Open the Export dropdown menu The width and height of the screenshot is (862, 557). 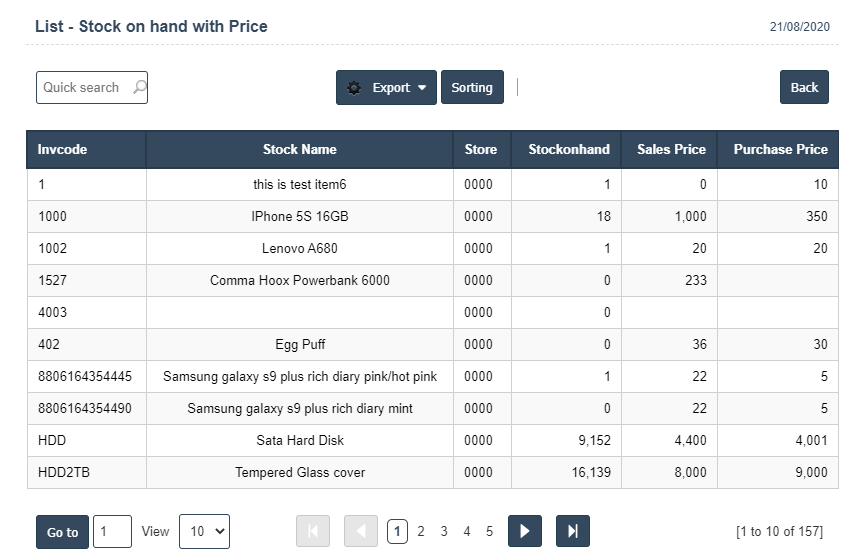[386, 88]
